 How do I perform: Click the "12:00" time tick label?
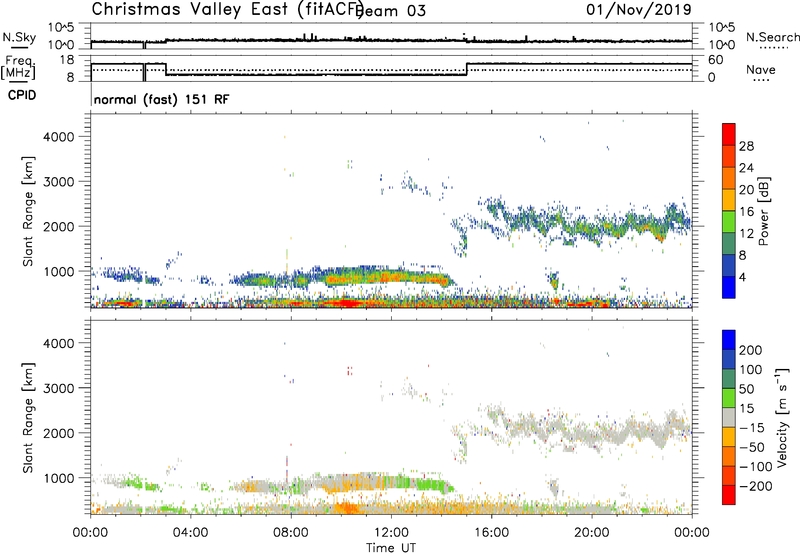(391, 533)
